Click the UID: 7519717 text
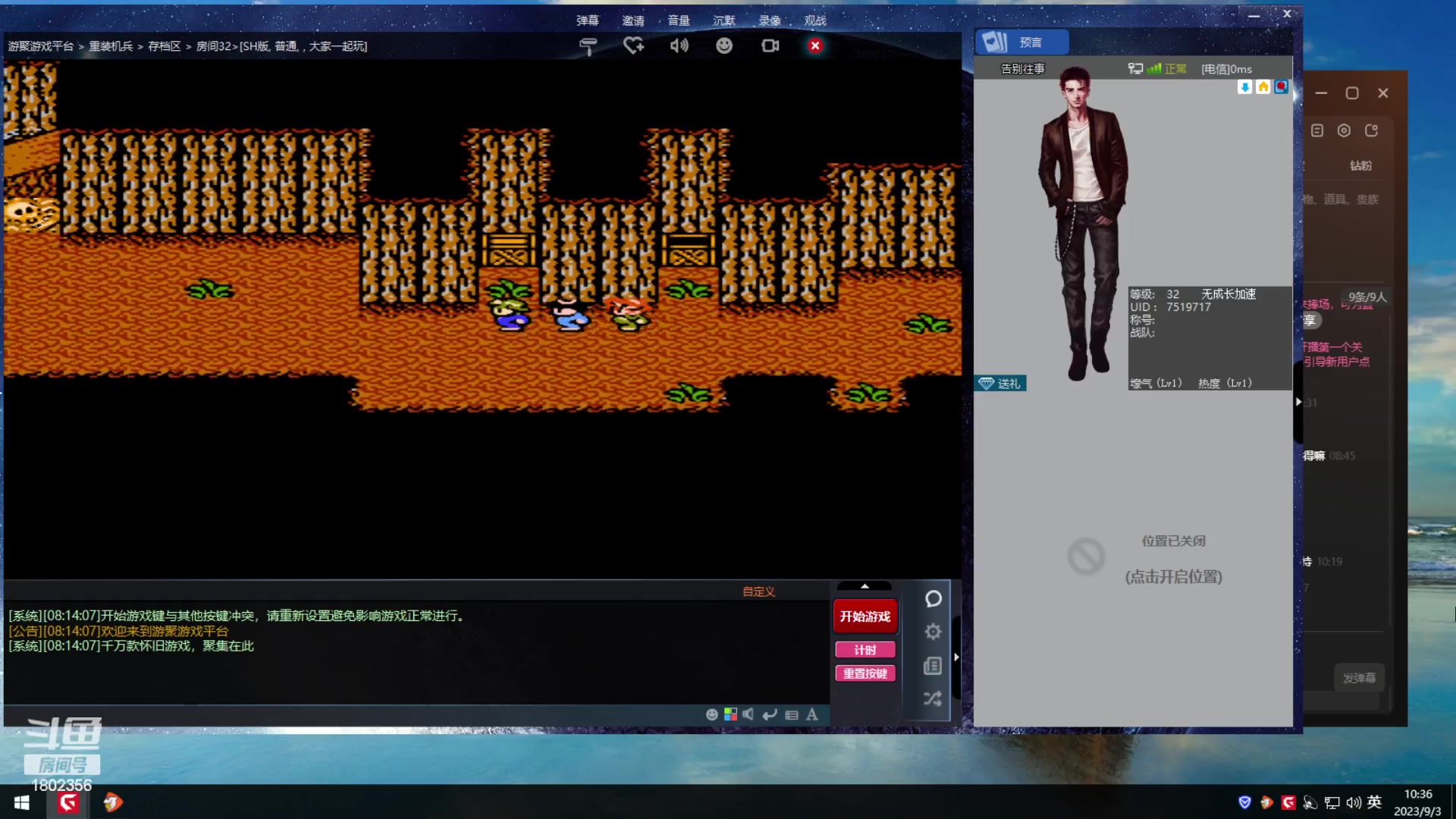This screenshot has height=819, width=1456. [x=1170, y=307]
